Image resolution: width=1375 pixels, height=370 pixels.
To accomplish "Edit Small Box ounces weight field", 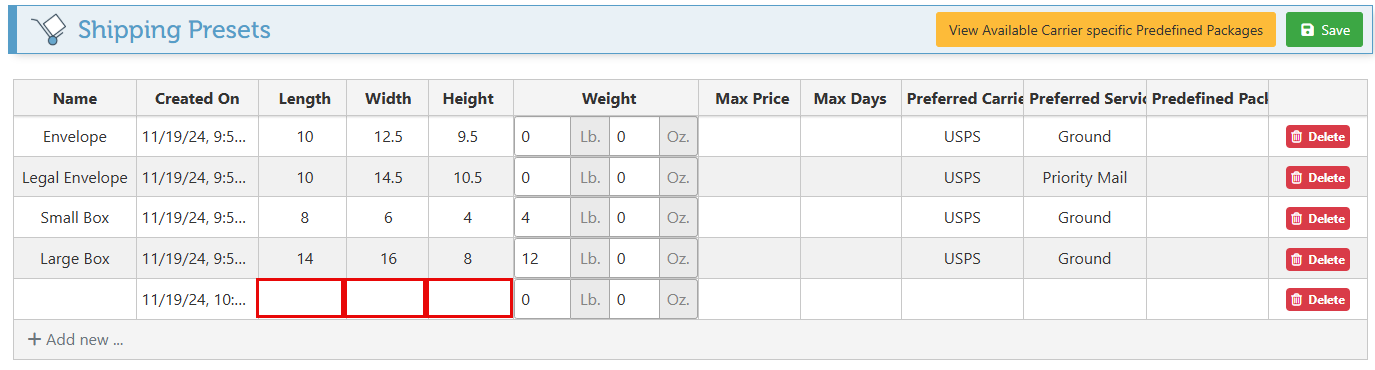I will pos(634,218).
